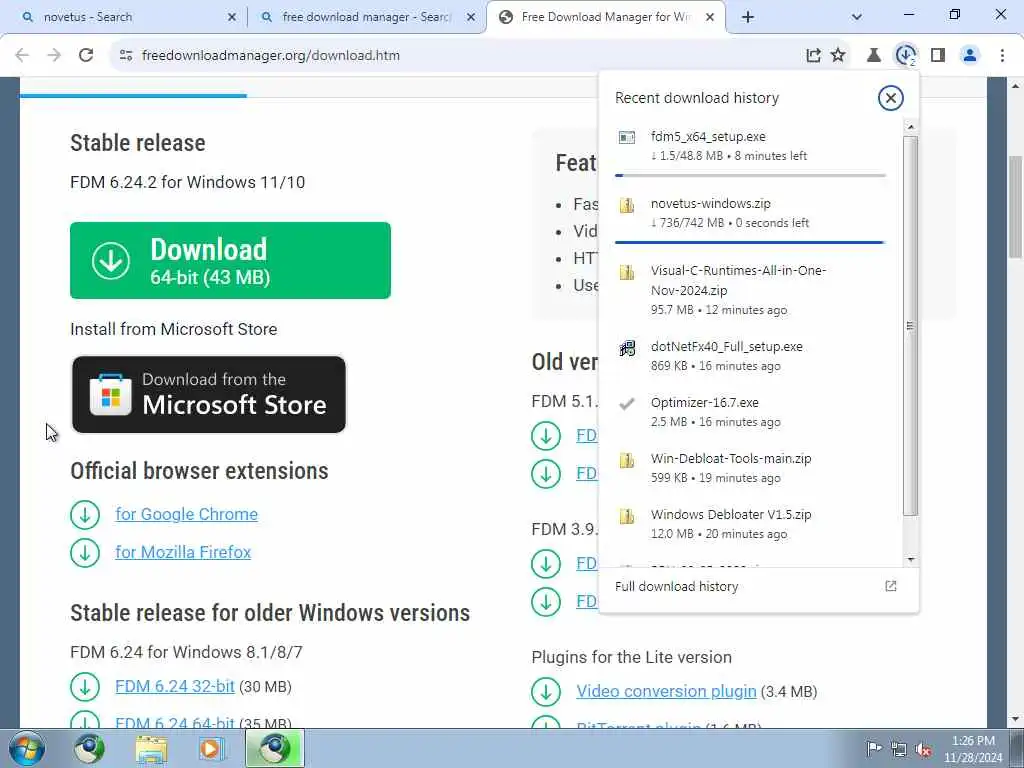The image size is (1024, 768).
Task: Open a new browser tab
Action: pos(748,18)
